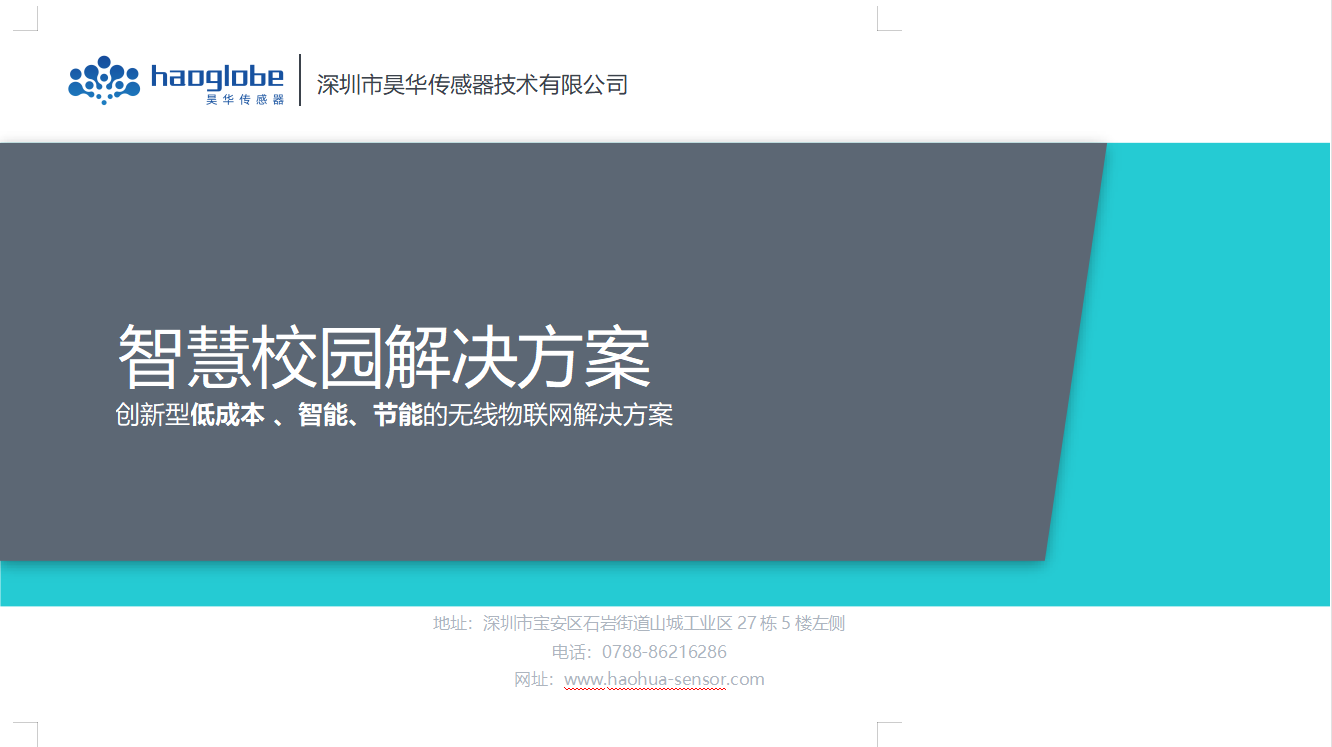The width and height of the screenshot is (1332, 747).
Task: Select the teal area right of banner
Action: [1220, 350]
